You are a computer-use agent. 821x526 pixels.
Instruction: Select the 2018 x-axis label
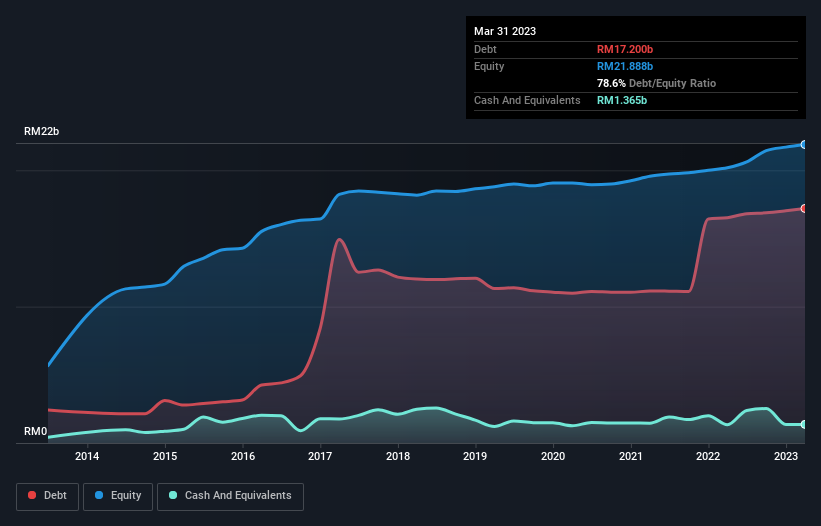(x=398, y=456)
